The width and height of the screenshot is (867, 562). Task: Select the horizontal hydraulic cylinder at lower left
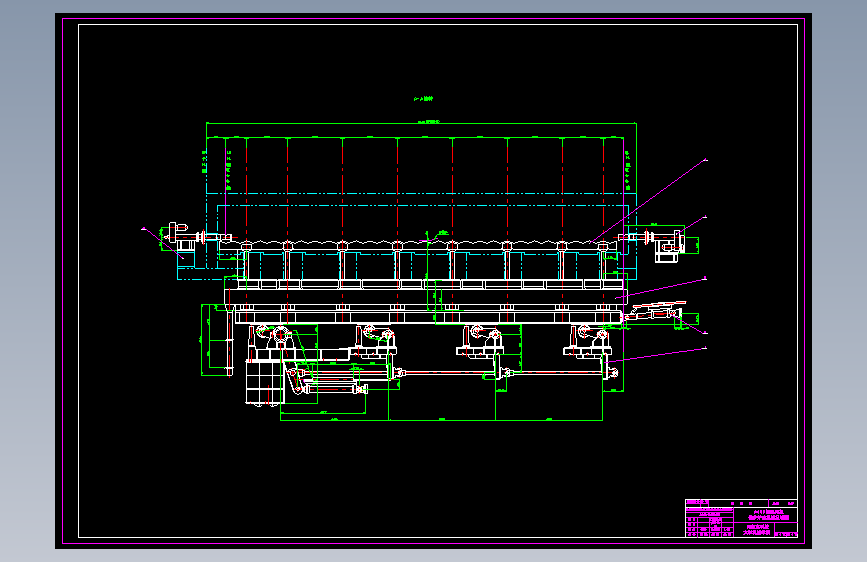(x=333, y=389)
